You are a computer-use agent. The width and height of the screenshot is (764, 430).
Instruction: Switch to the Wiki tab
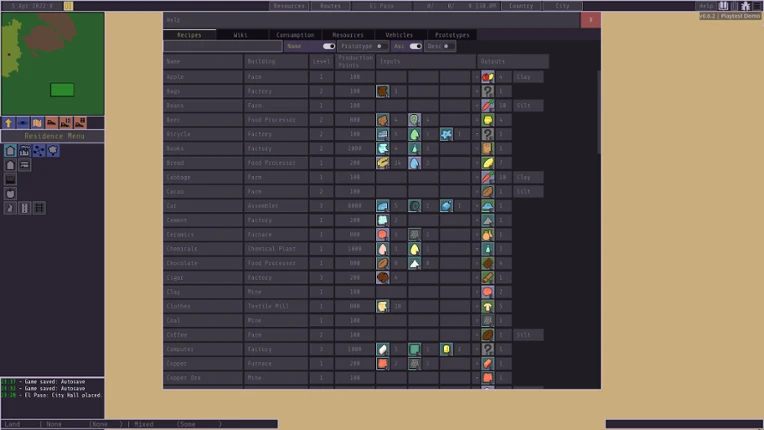pos(240,35)
